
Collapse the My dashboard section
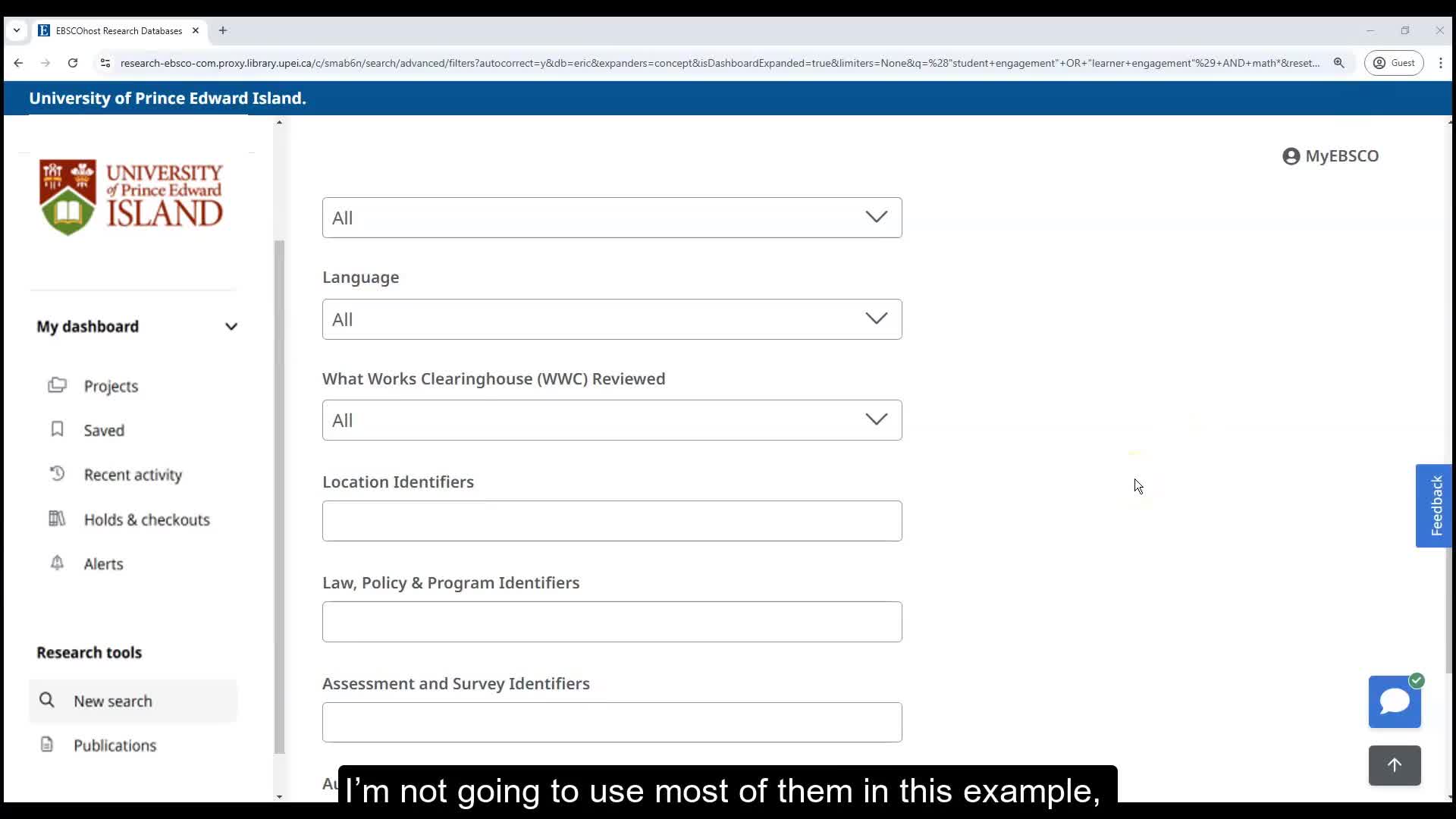pyautogui.click(x=231, y=327)
